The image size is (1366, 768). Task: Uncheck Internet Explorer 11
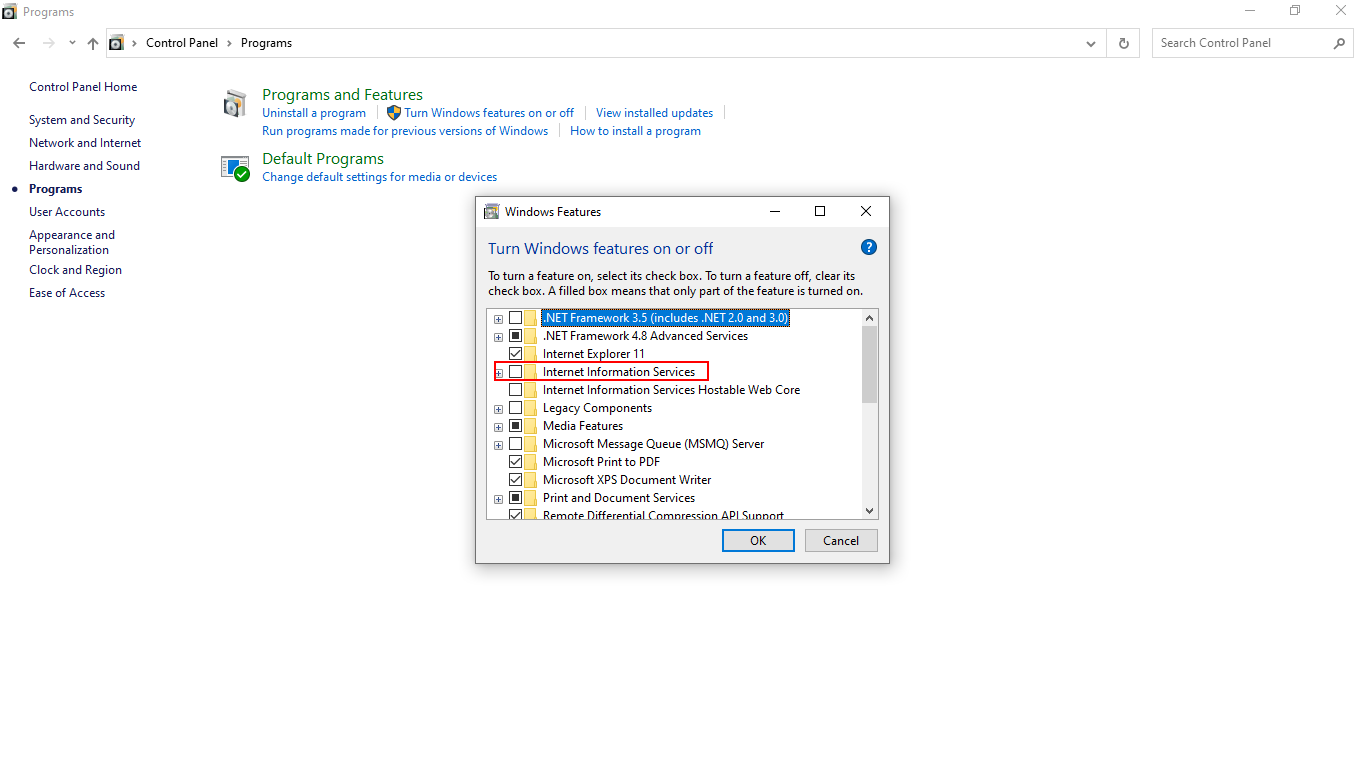(x=516, y=354)
